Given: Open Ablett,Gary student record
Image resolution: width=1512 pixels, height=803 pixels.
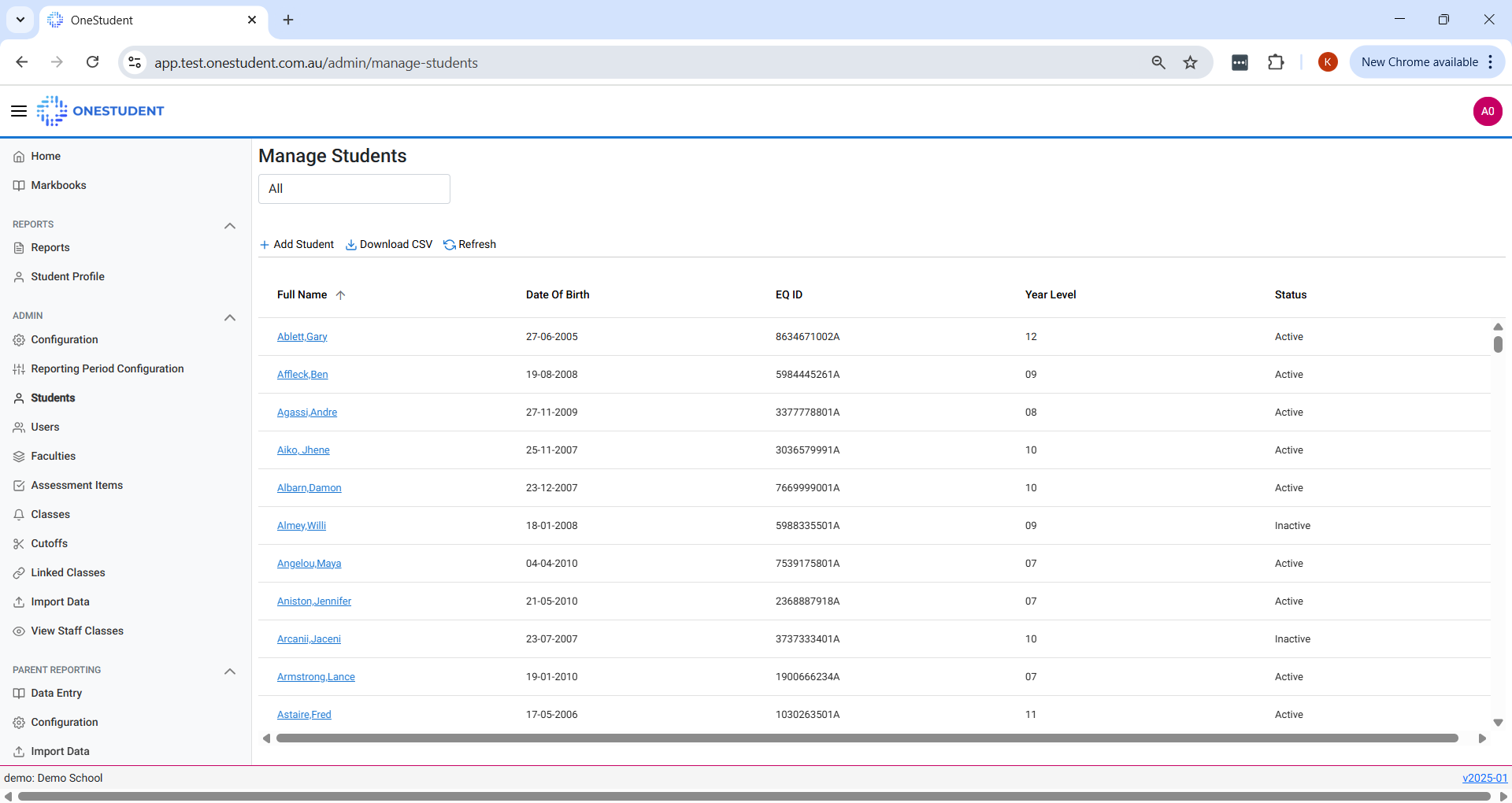Looking at the screenshot, I should (x=302, y=337).
